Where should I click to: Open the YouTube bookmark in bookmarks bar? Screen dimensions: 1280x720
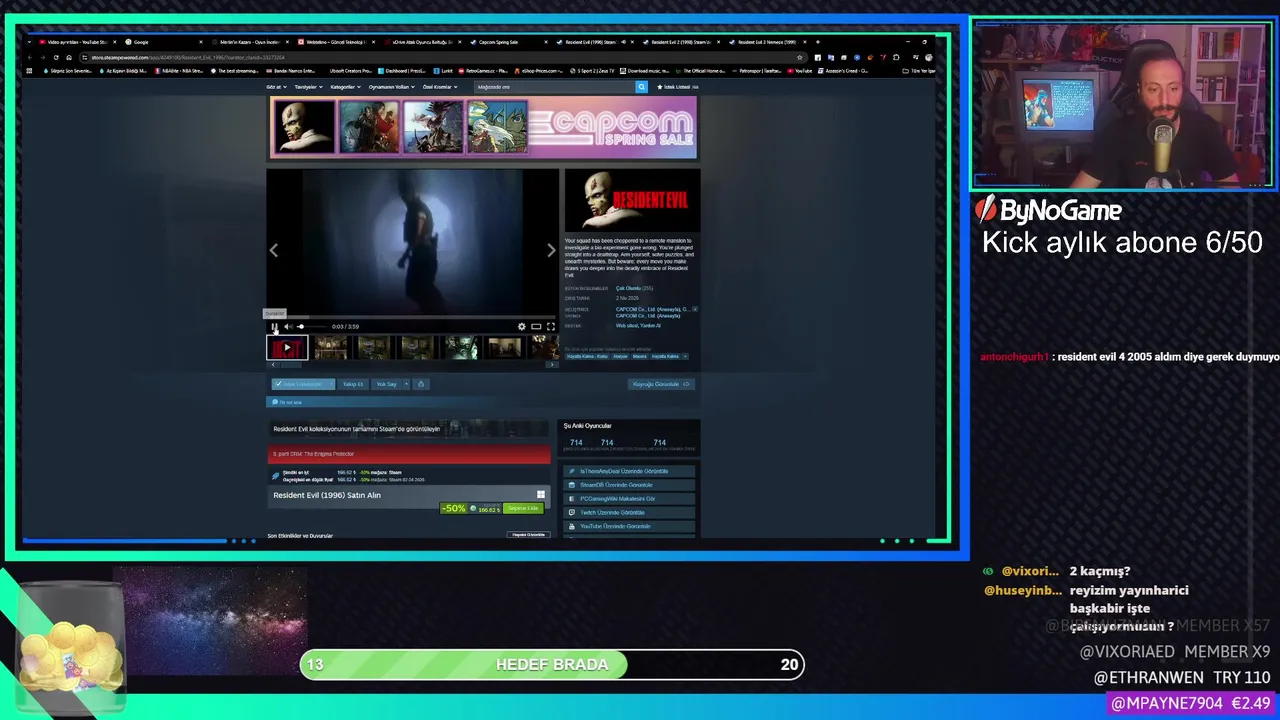tap(800, 71)
